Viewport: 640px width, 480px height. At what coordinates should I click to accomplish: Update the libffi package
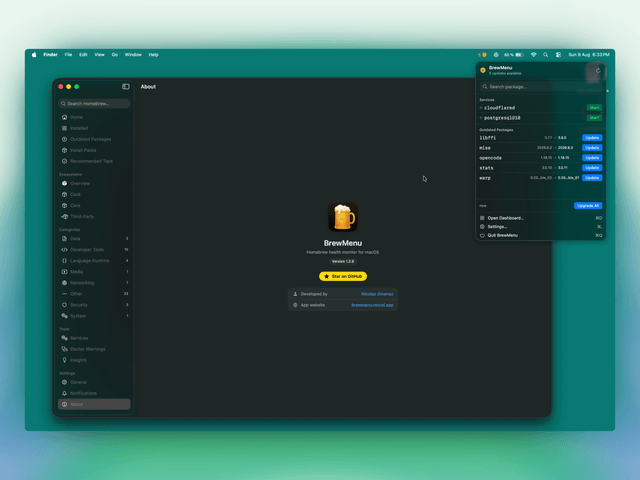click(x=592, y=138)
